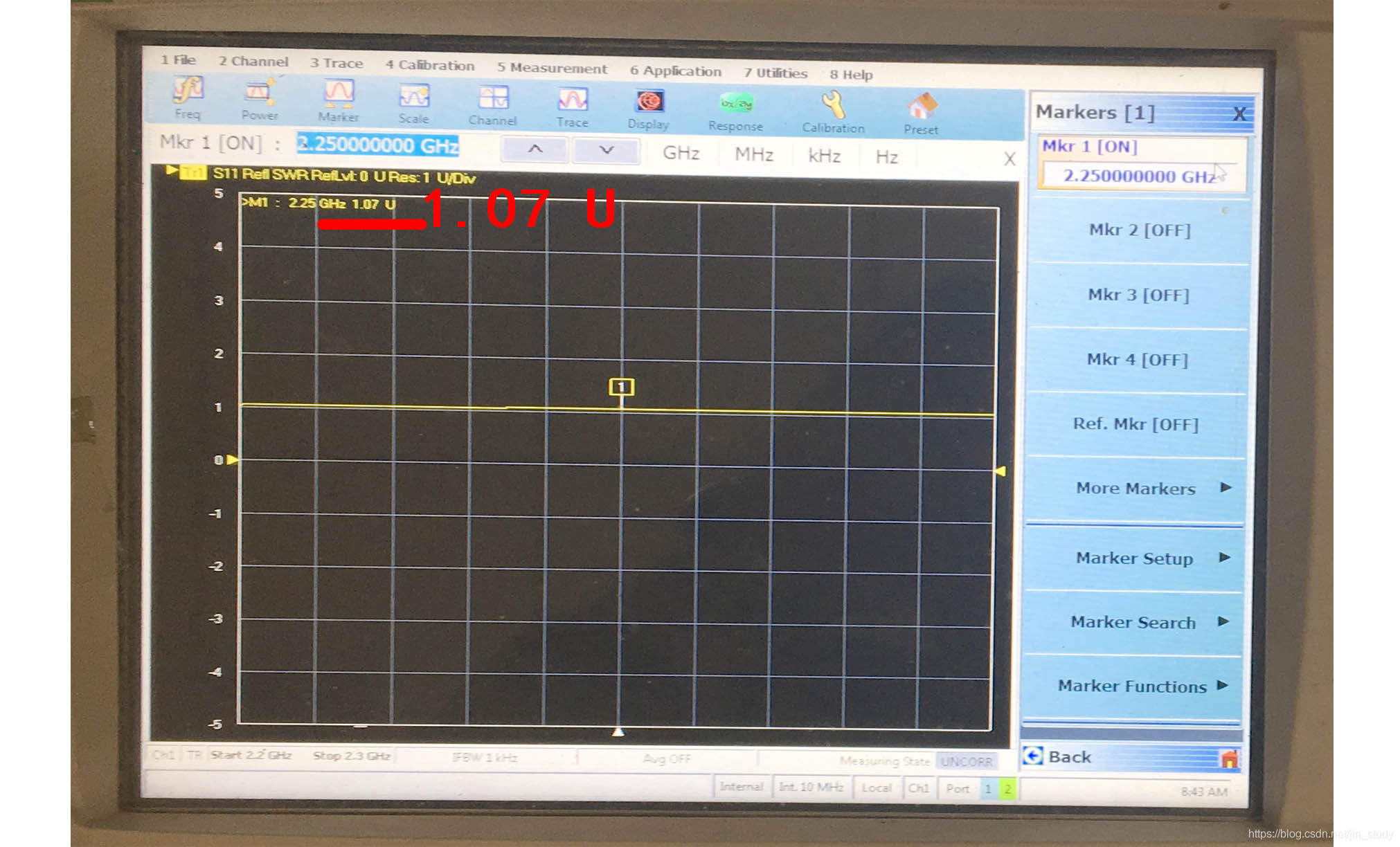Screen dimensions: 1400x847
Task: Expand the Marker Search submenu
Action: coord(1133,622)
